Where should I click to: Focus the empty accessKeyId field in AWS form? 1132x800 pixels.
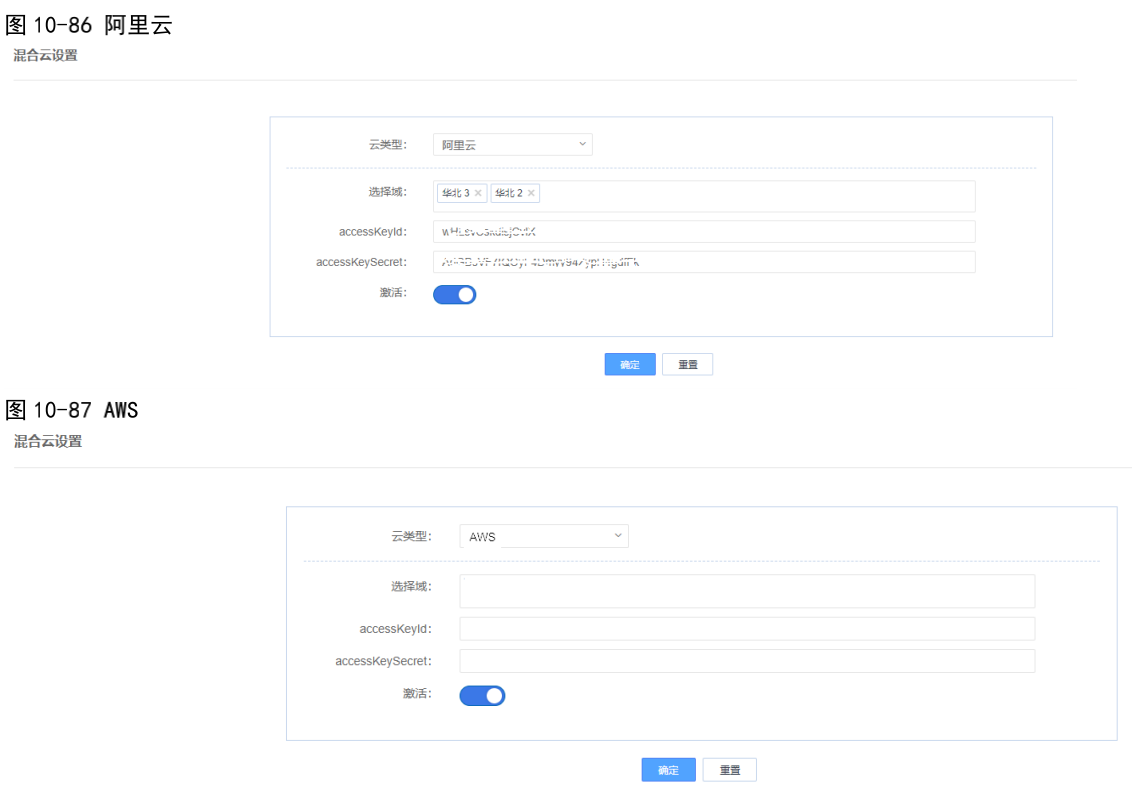pos(747,629)
